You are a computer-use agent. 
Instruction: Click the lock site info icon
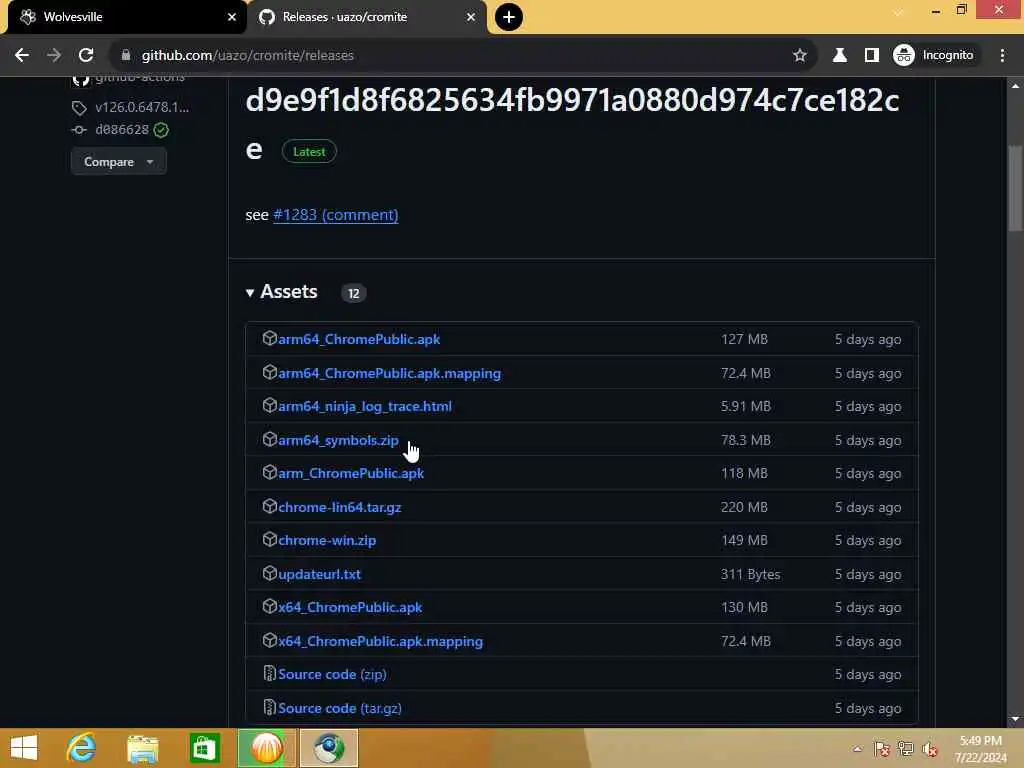click(x=126, y=56)
